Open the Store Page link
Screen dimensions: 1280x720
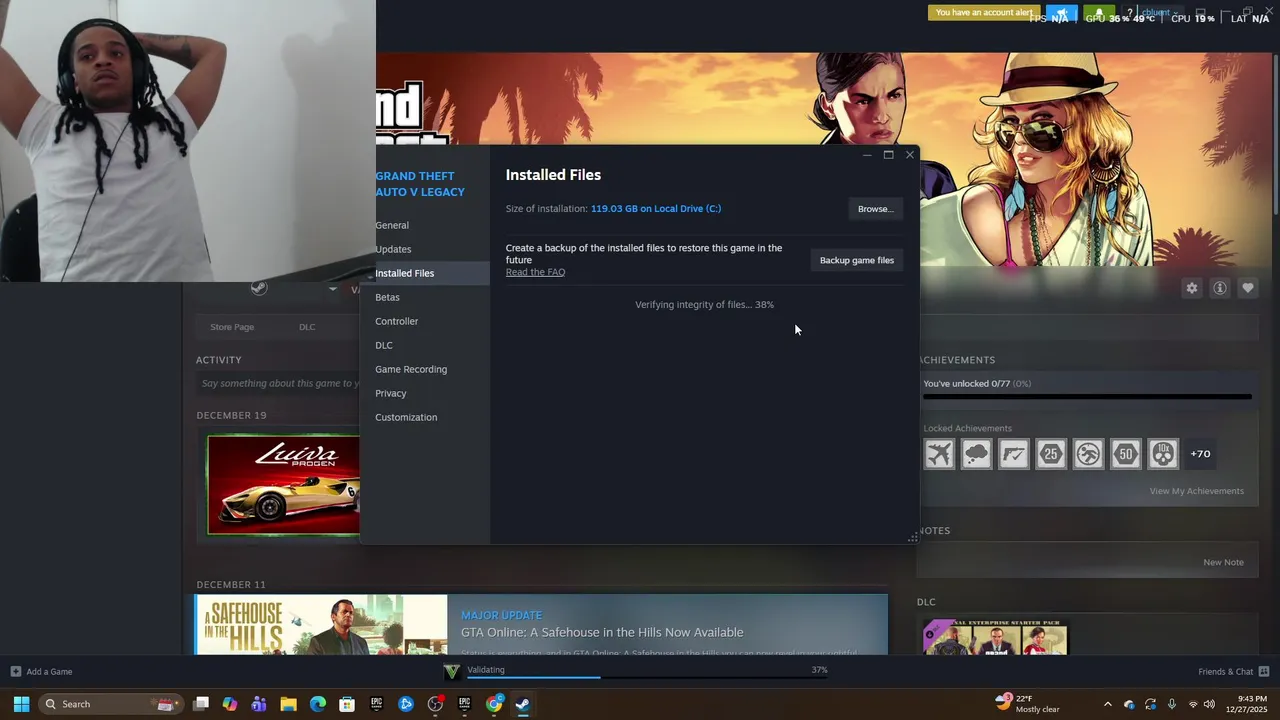232,327
